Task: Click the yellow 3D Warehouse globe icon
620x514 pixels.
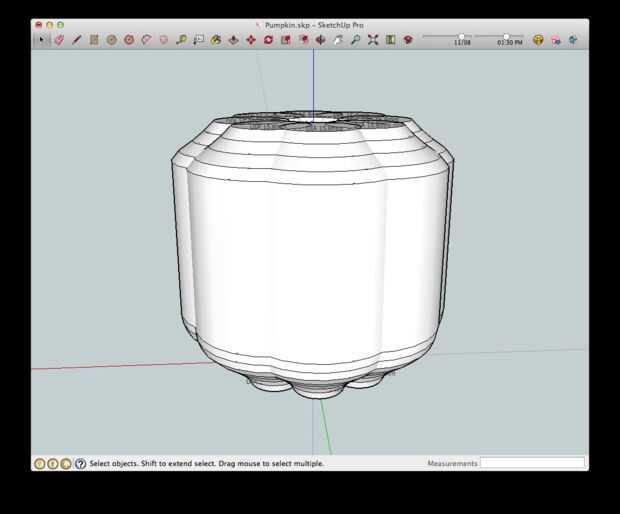Action: [538, 40]
